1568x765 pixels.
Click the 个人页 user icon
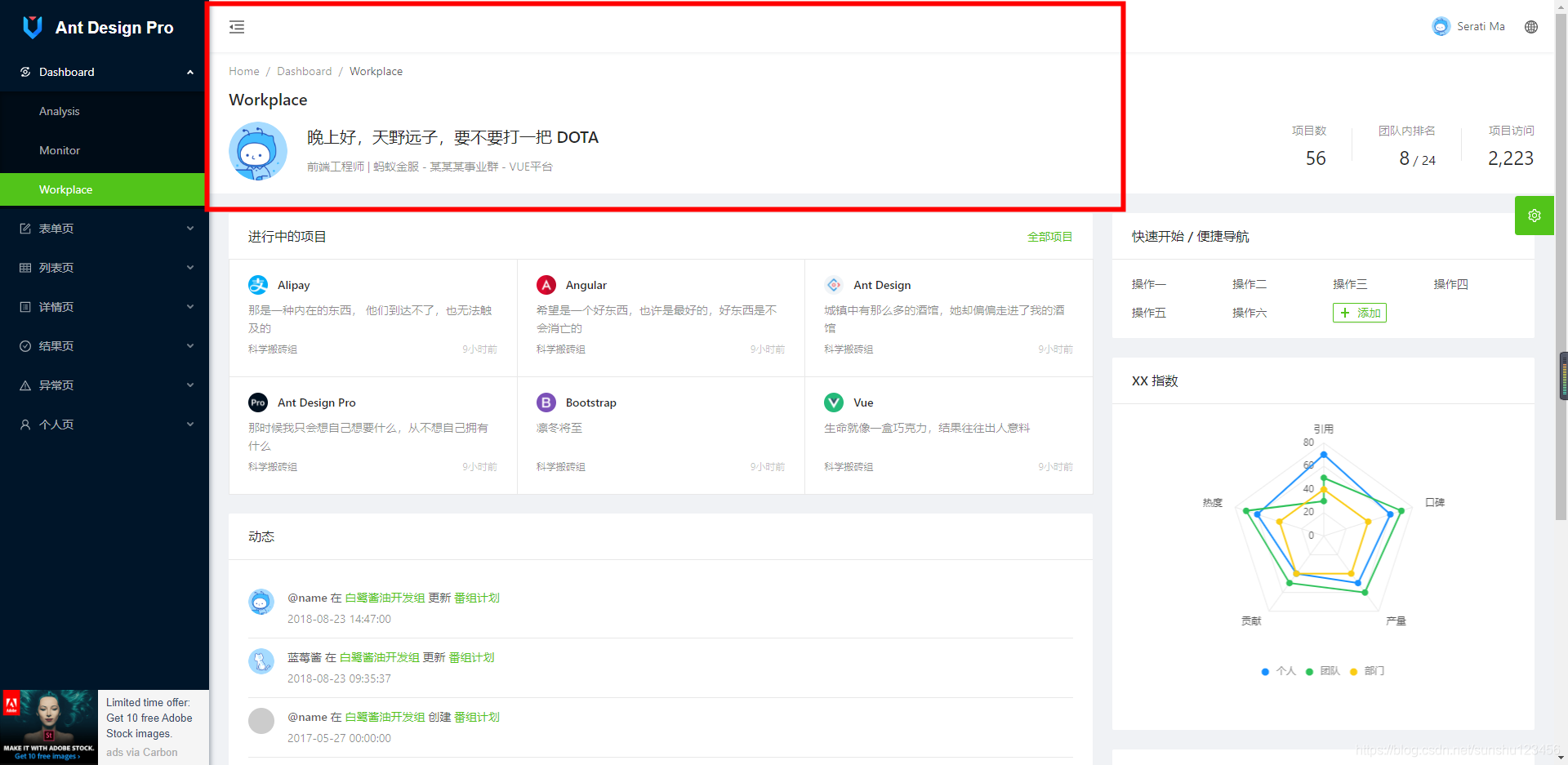point(25,425)
